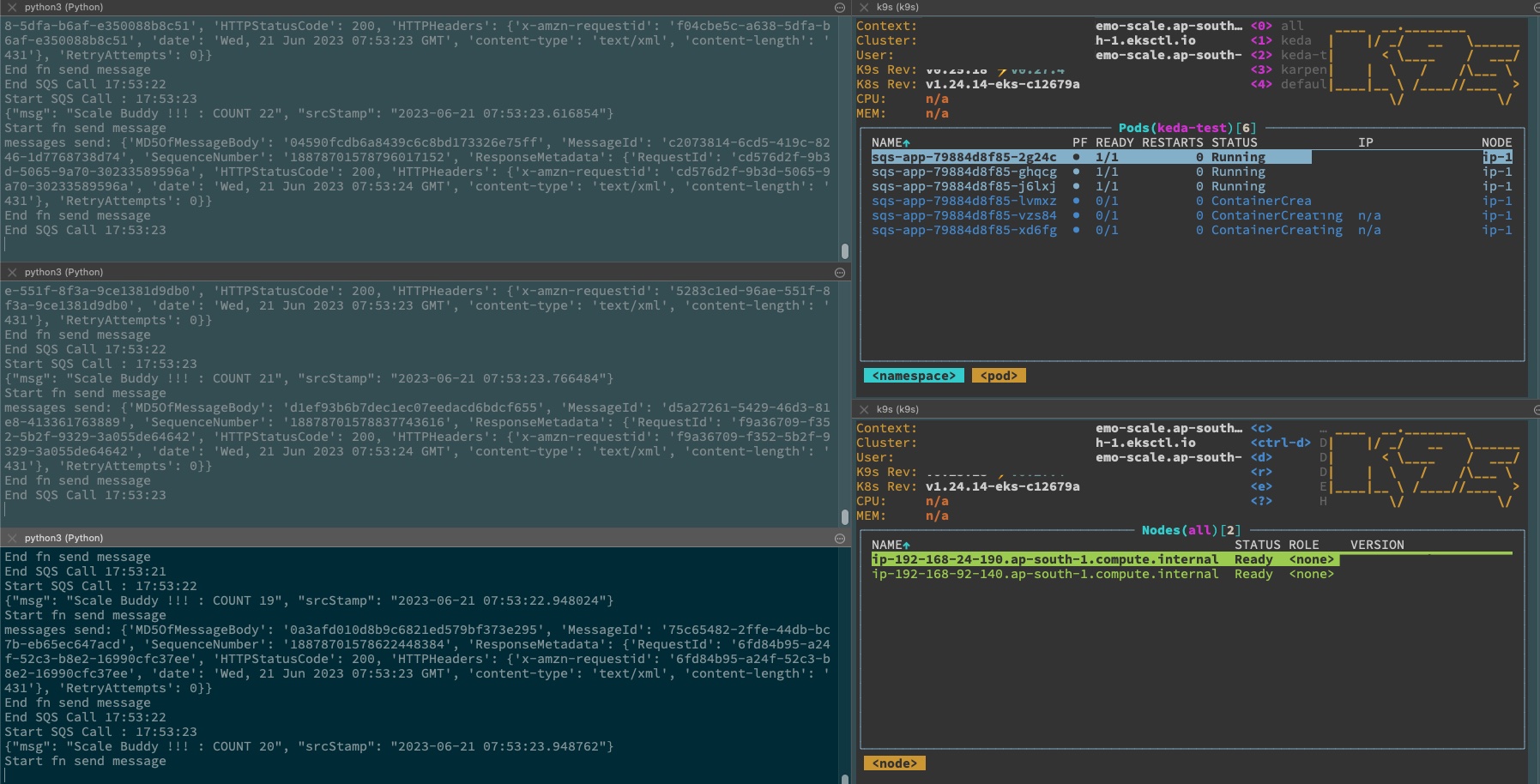Click the upper 'k9s (k9s)' pane title

pos(897,7)
